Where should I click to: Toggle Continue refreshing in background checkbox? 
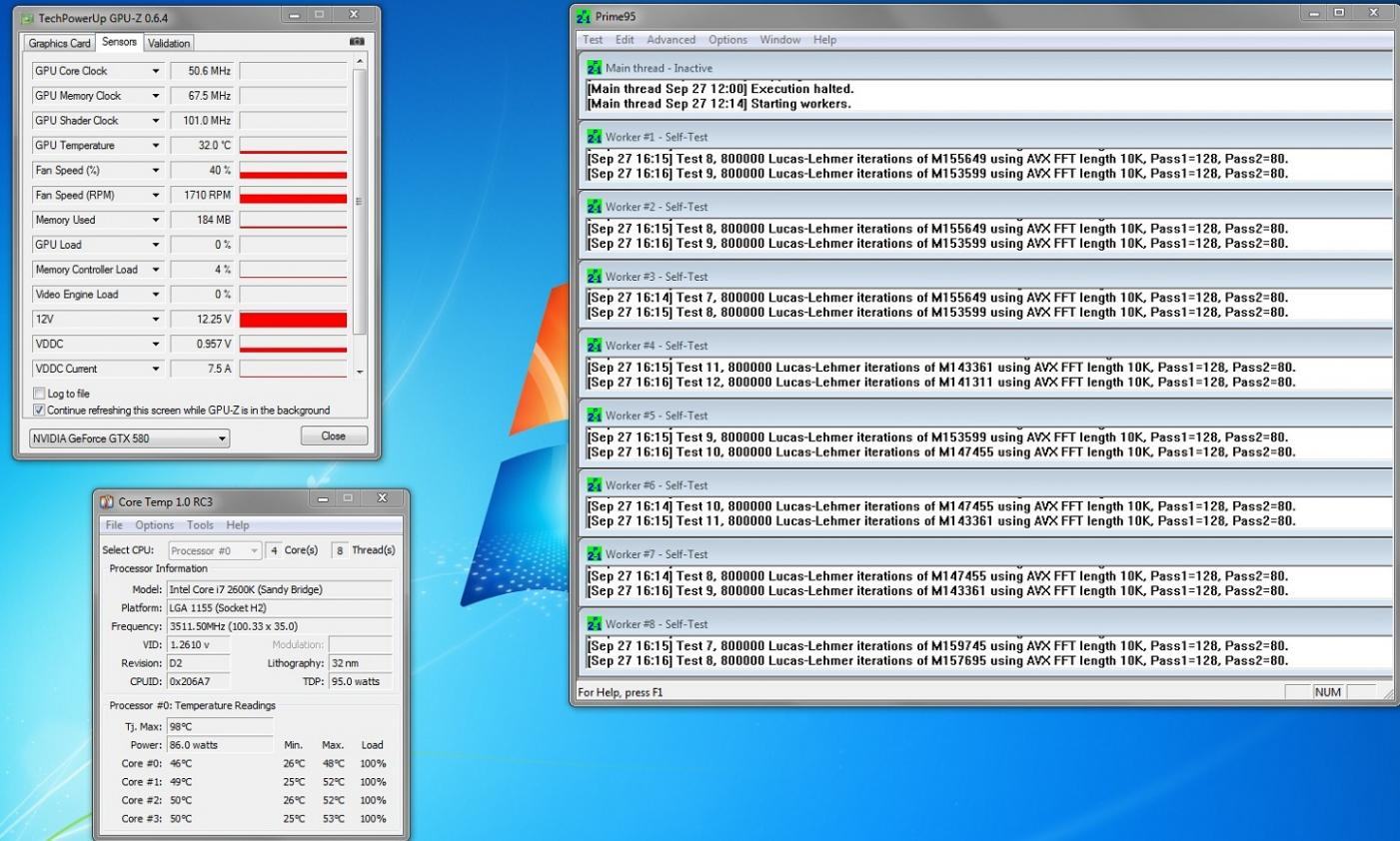[x=39, y=411]
